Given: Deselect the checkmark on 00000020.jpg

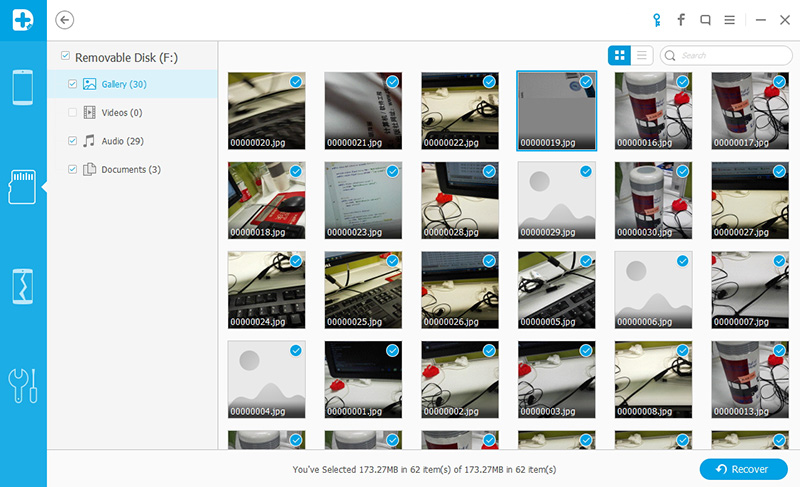Looking at the screenshot, I should 295,82.
